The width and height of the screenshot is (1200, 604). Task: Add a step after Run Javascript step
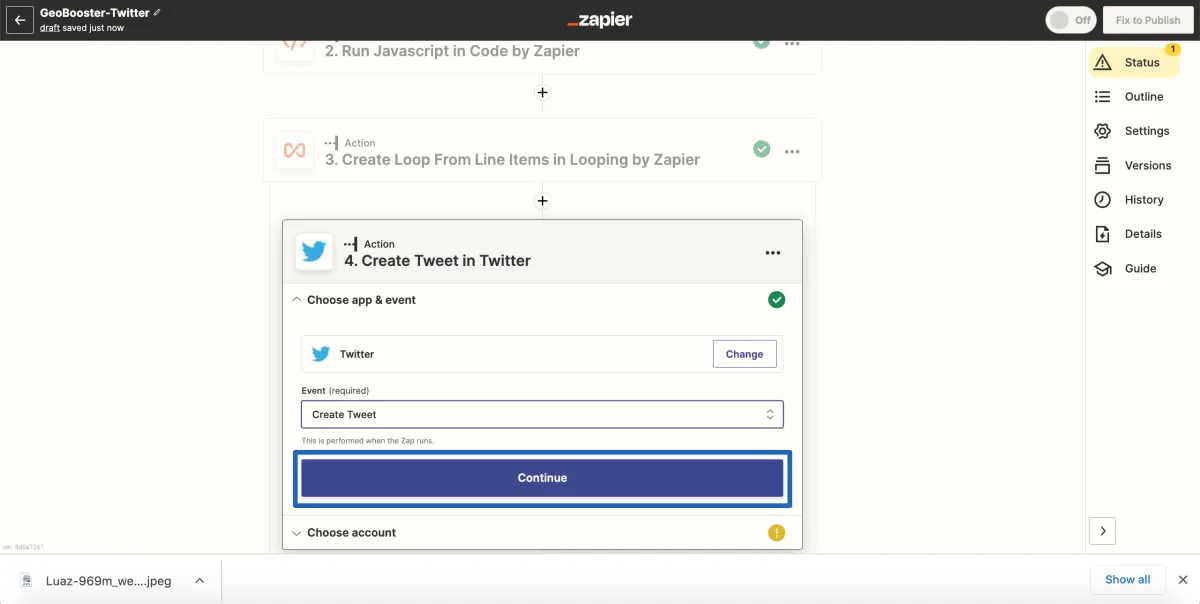tap(542, 92)
